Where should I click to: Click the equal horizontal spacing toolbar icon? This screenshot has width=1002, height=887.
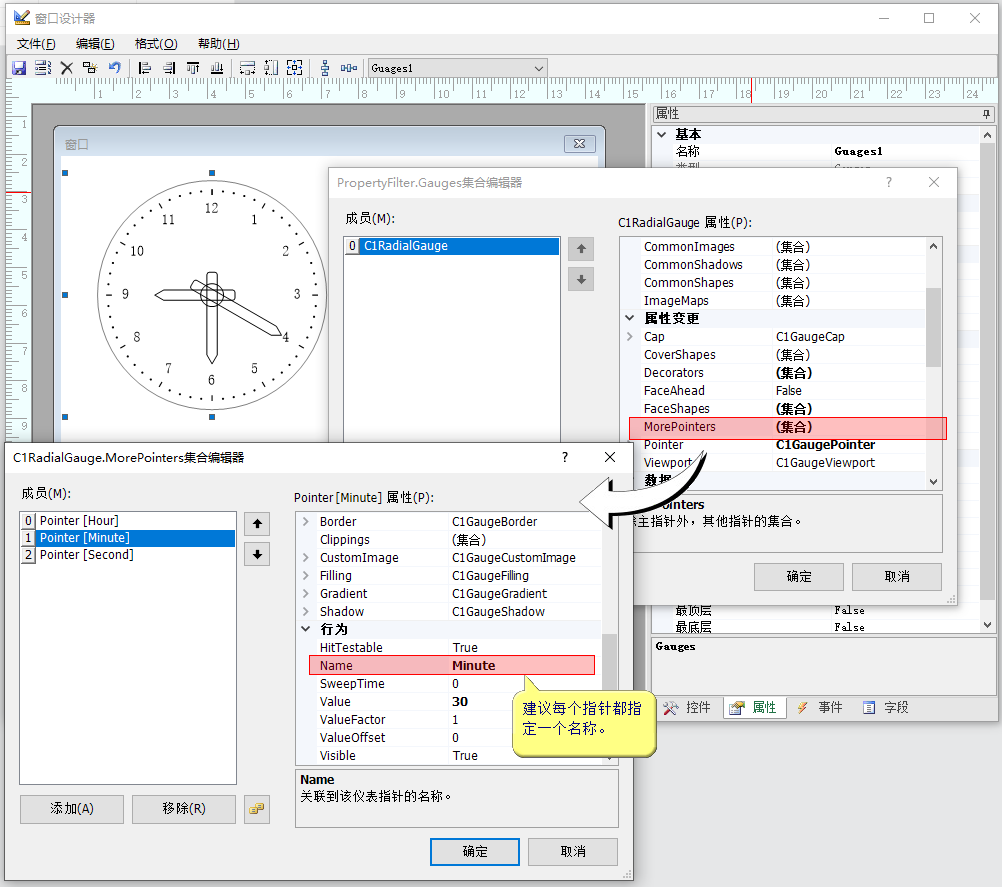[x=349, y=68]
